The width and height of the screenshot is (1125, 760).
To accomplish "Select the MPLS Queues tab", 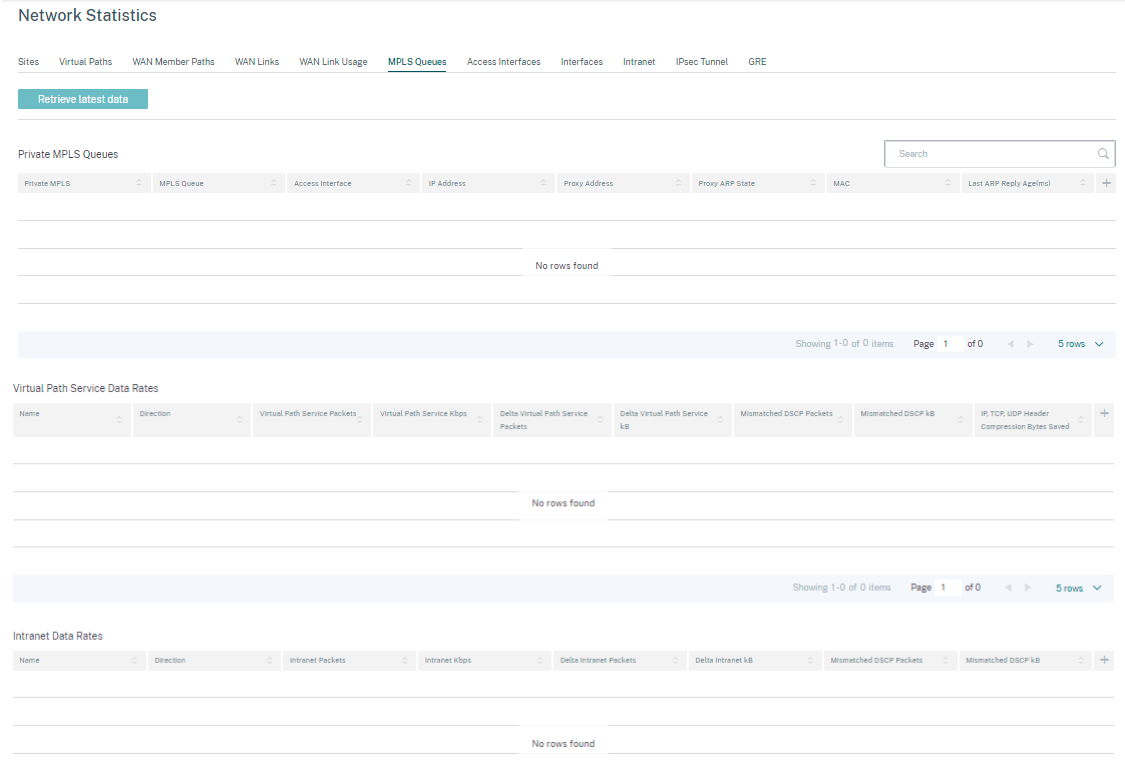I will 417,62.
